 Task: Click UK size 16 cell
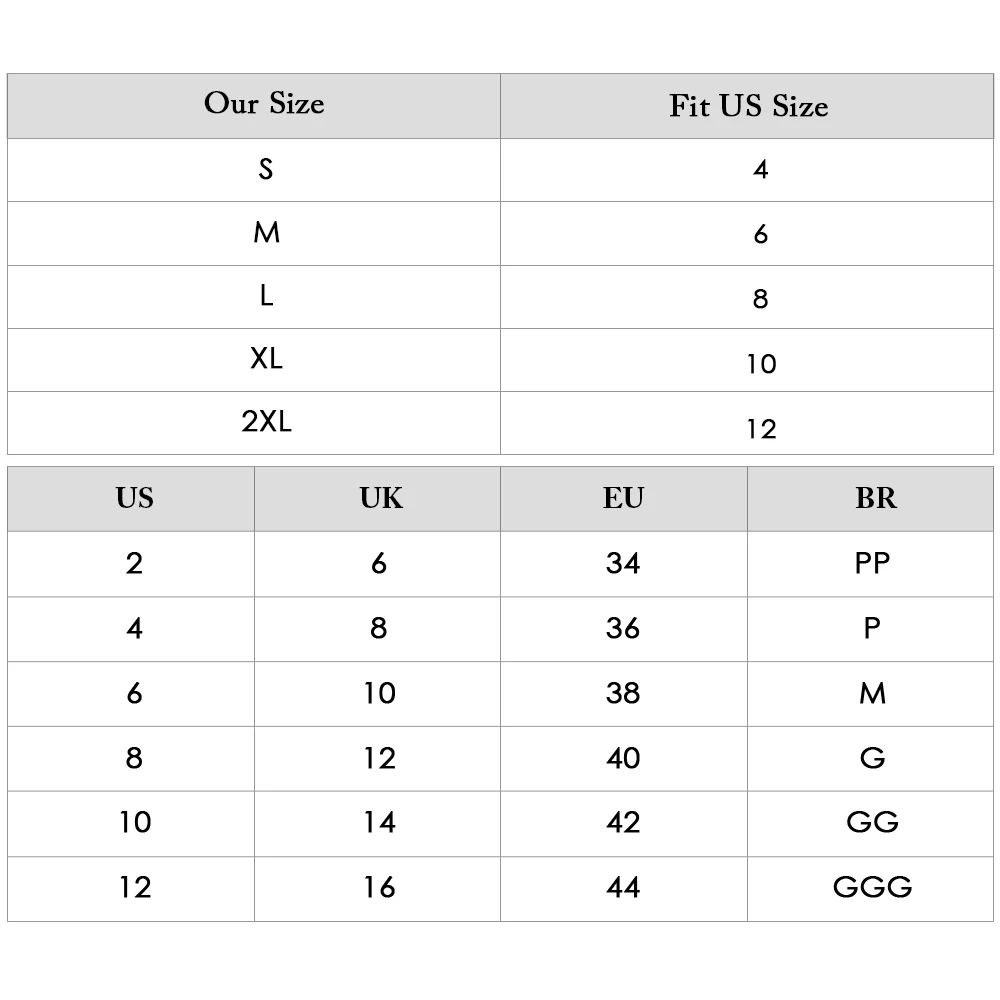378,888
